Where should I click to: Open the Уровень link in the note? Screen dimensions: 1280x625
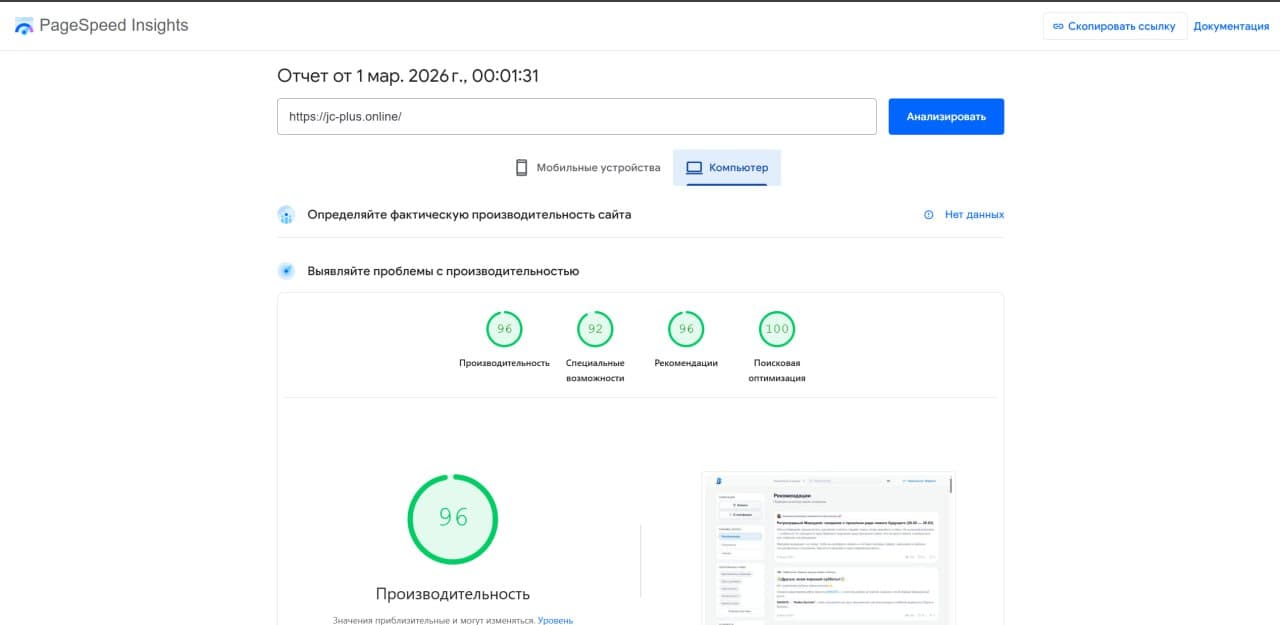(x=555, y=620)
